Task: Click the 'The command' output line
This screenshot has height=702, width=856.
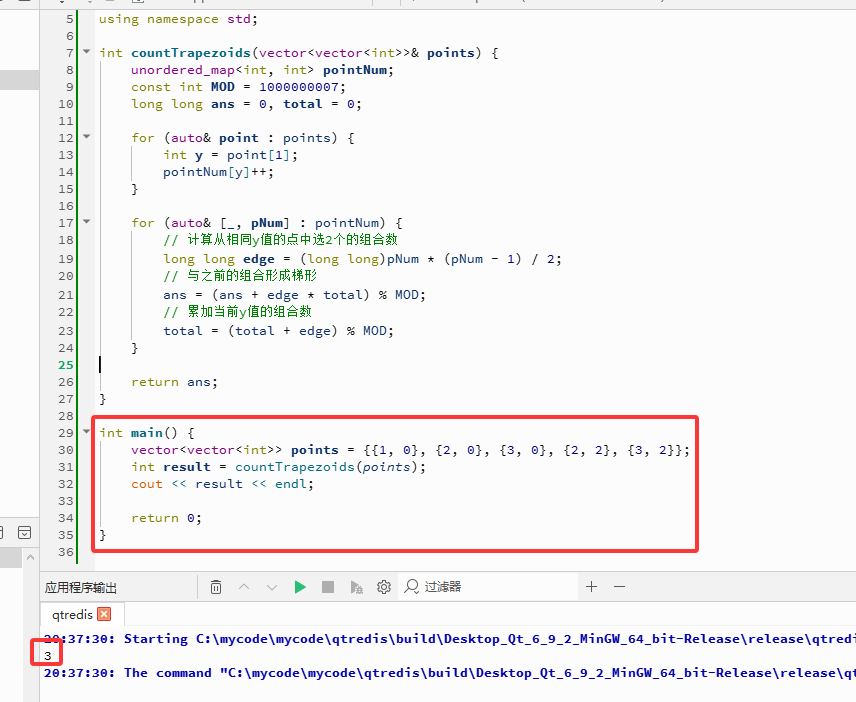Action: coord(450,673)
